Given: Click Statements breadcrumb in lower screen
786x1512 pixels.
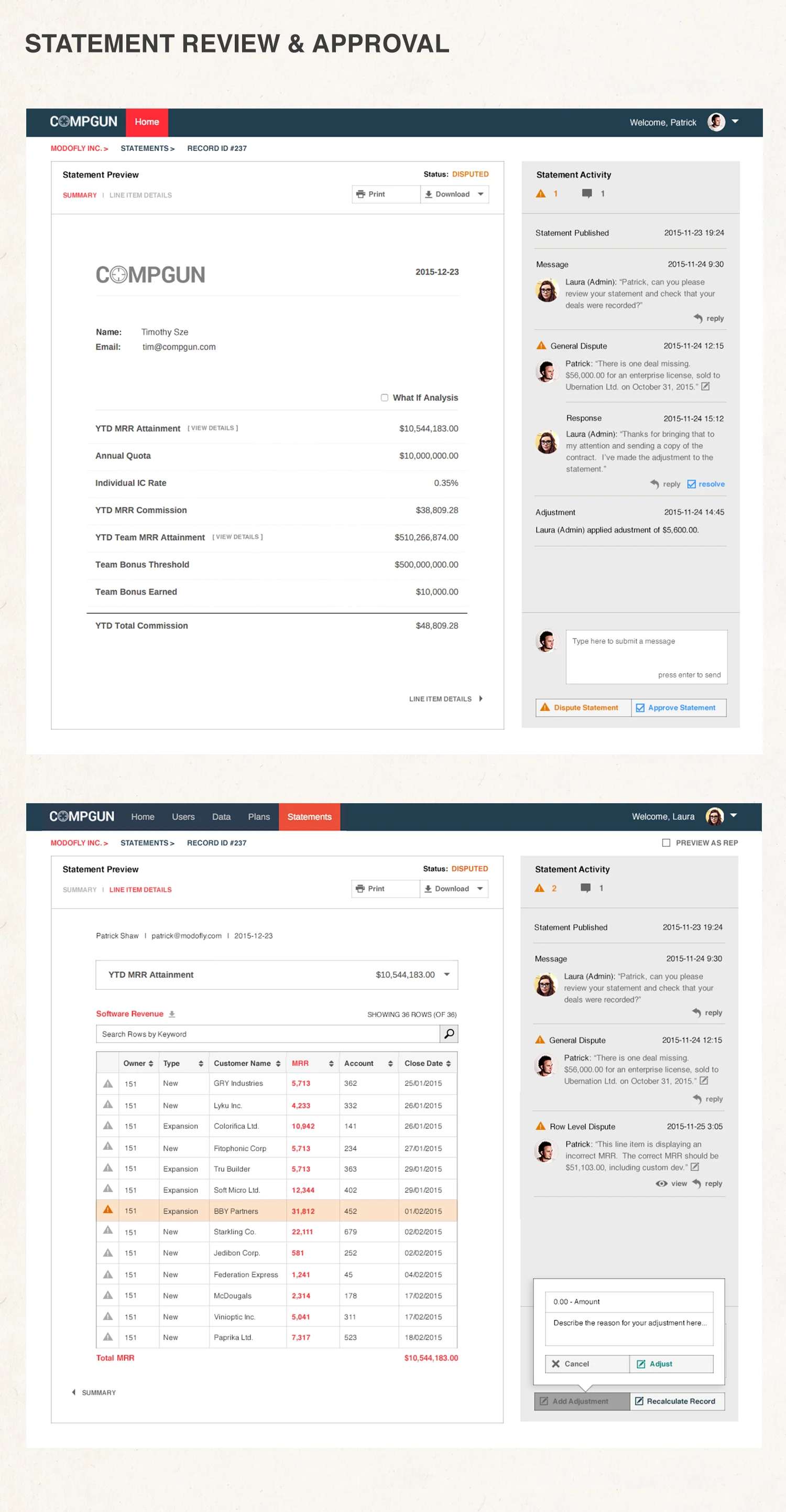Looking at the screenshot, I should pyautogui.click(x=147, y=843).
